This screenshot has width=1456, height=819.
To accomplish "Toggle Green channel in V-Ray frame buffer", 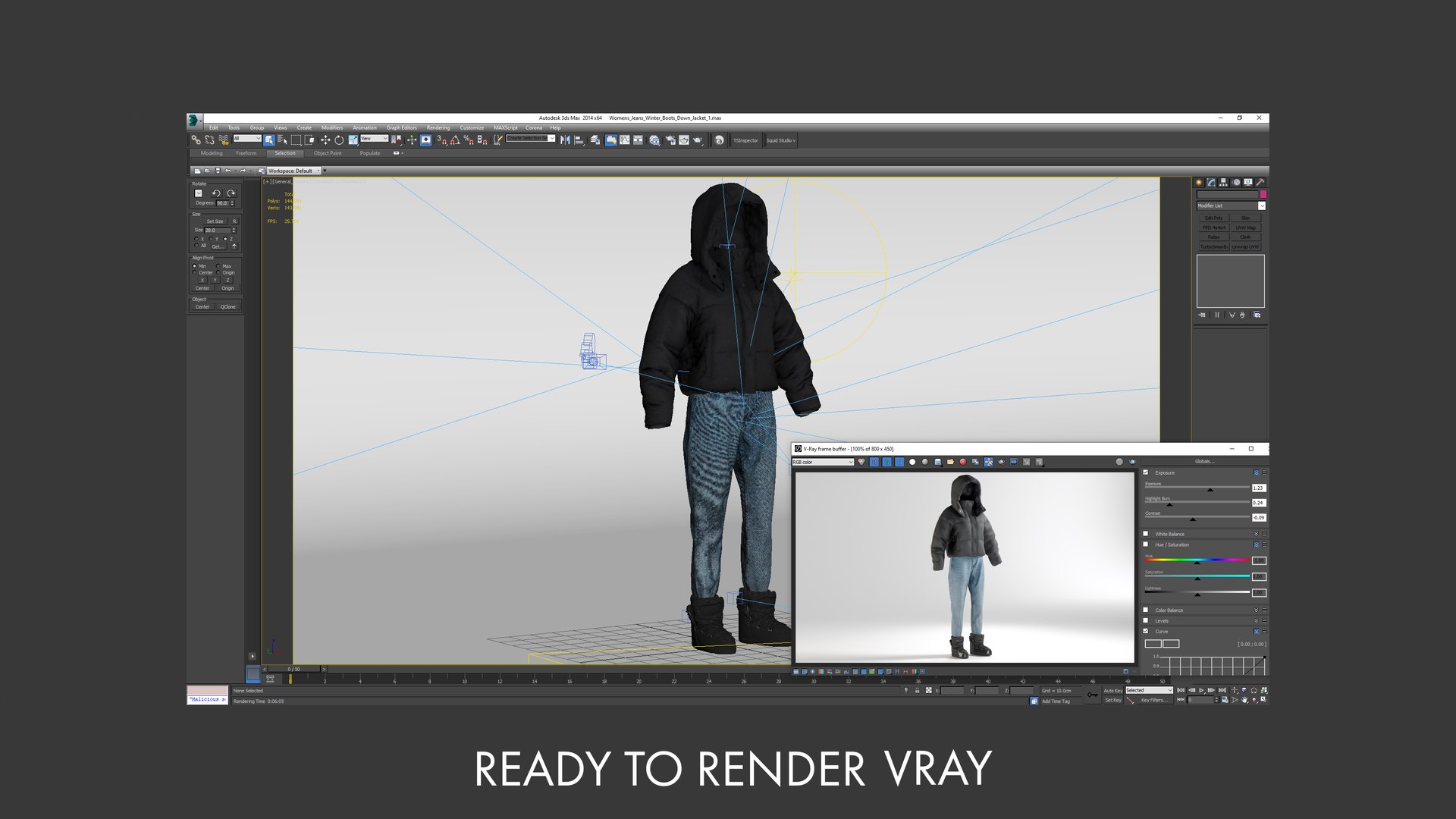I will [x=886, y=462].
